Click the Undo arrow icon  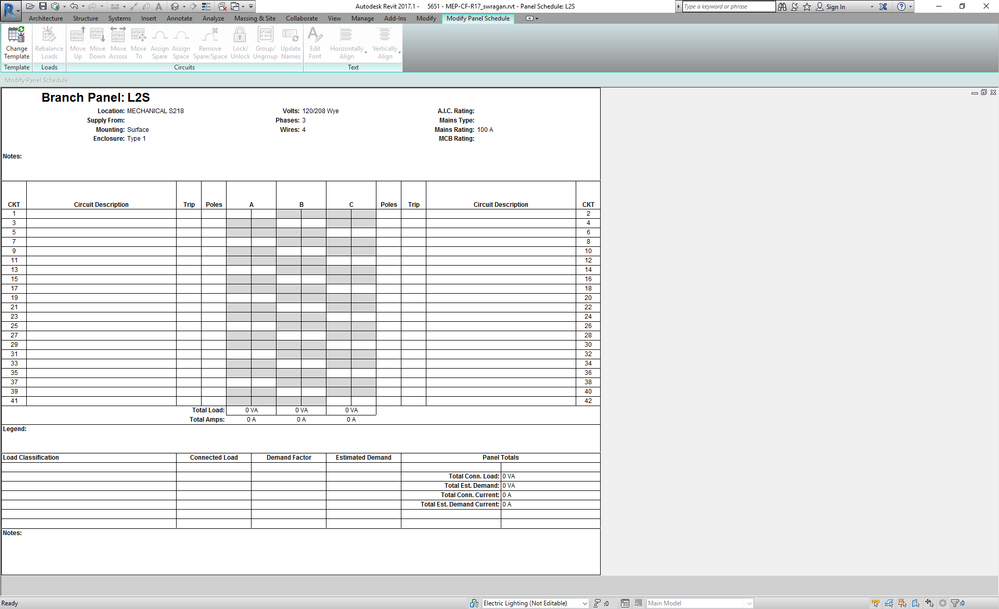(x=74, y=6)
